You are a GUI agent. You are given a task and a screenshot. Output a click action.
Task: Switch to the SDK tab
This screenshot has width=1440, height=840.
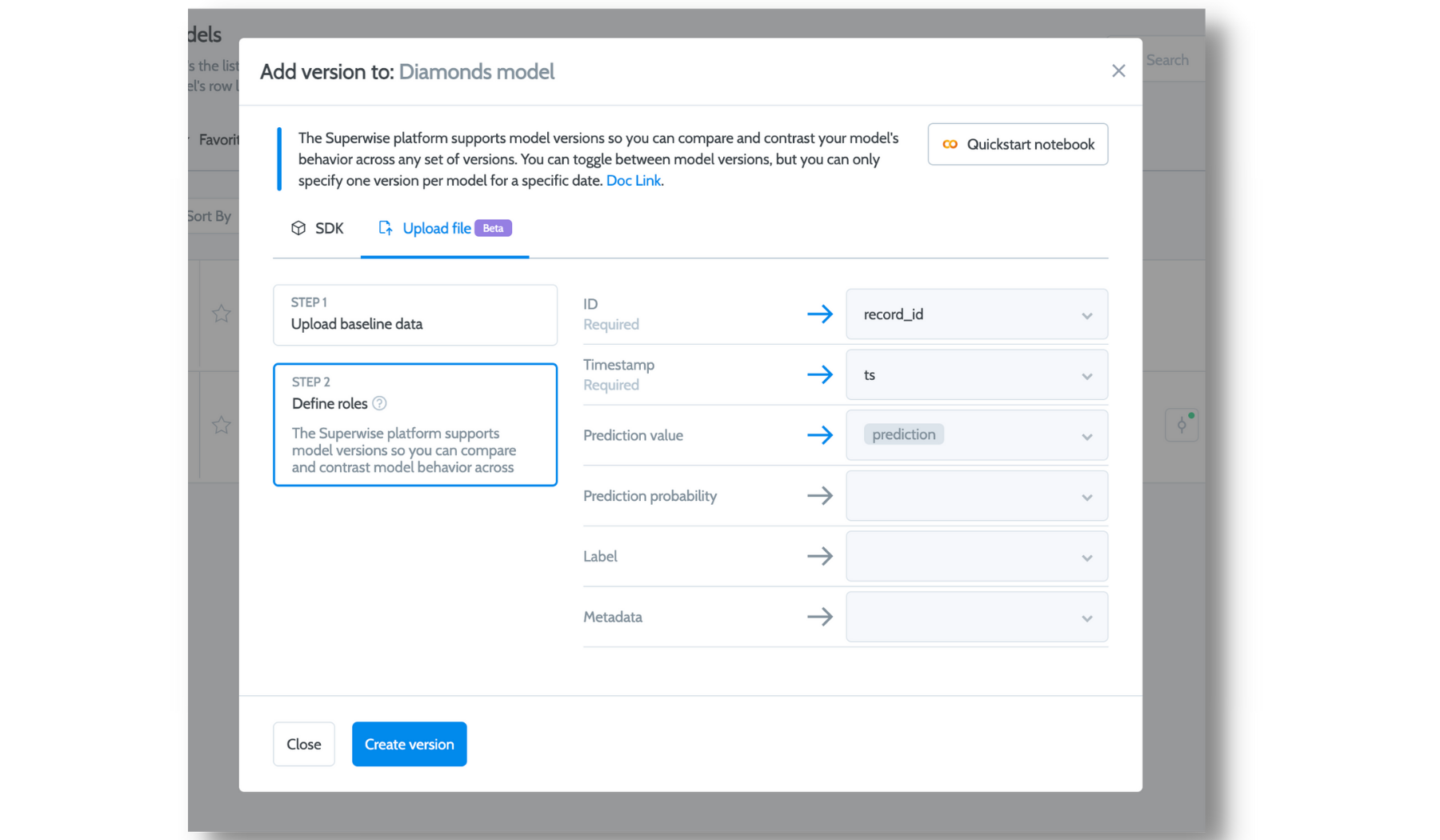[317, 229]
